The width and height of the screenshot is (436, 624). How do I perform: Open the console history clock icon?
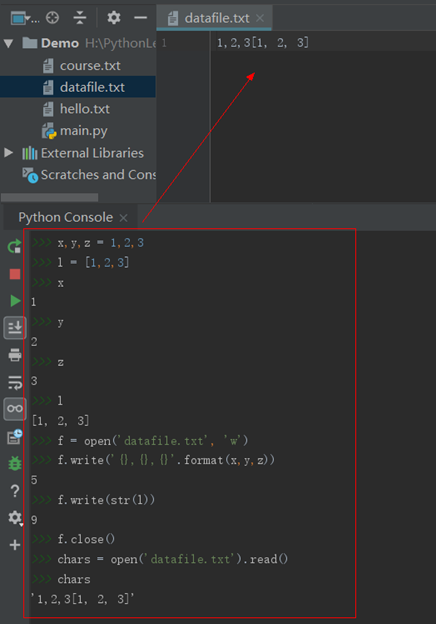pos(15,437)
